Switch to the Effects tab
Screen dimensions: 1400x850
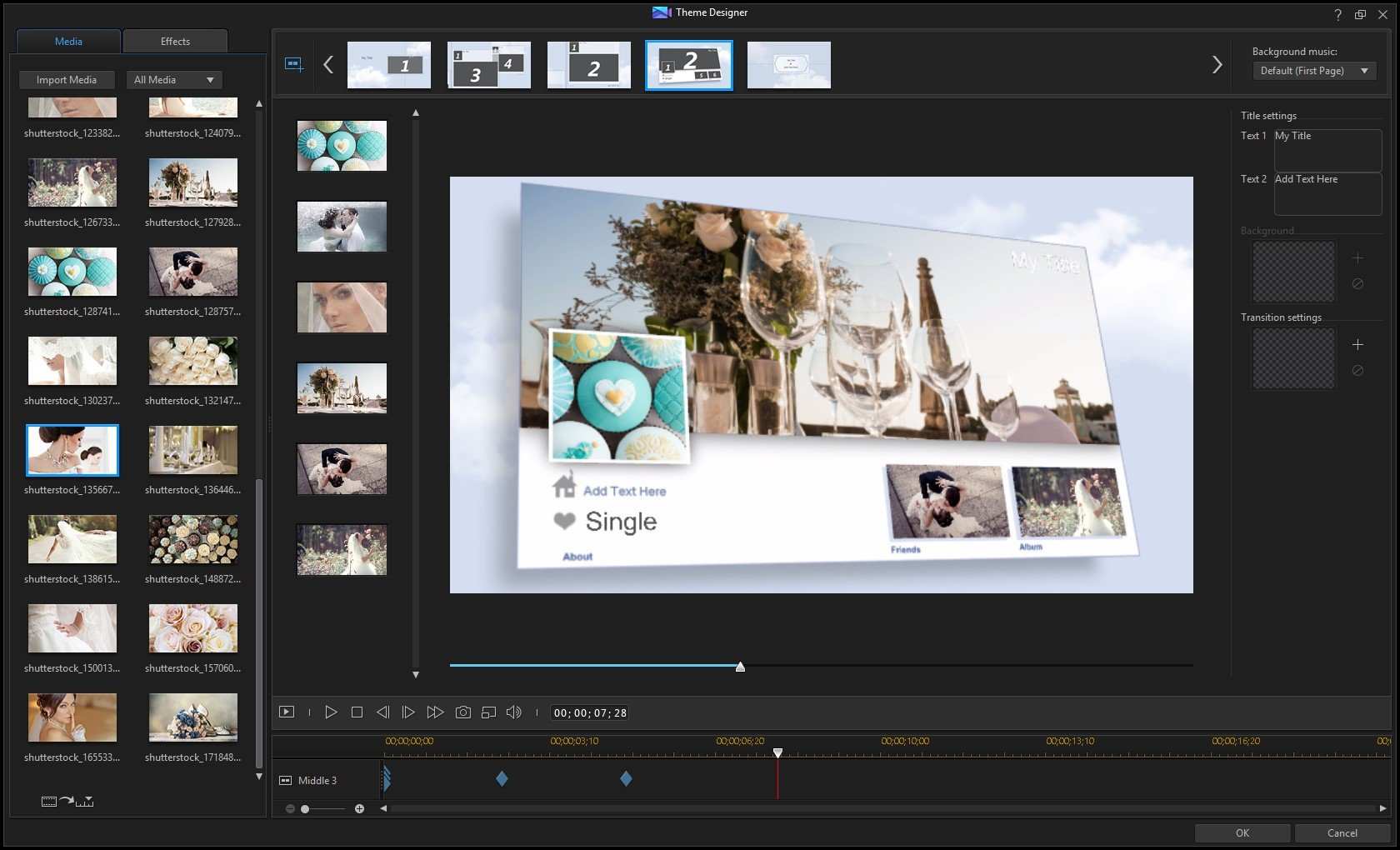pyautogui.click(x=174, y=41)
